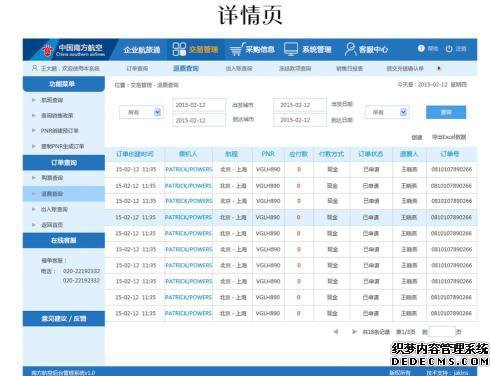
Task: Select the 企业航旅通 top menu item
Action: coord(142,50)
